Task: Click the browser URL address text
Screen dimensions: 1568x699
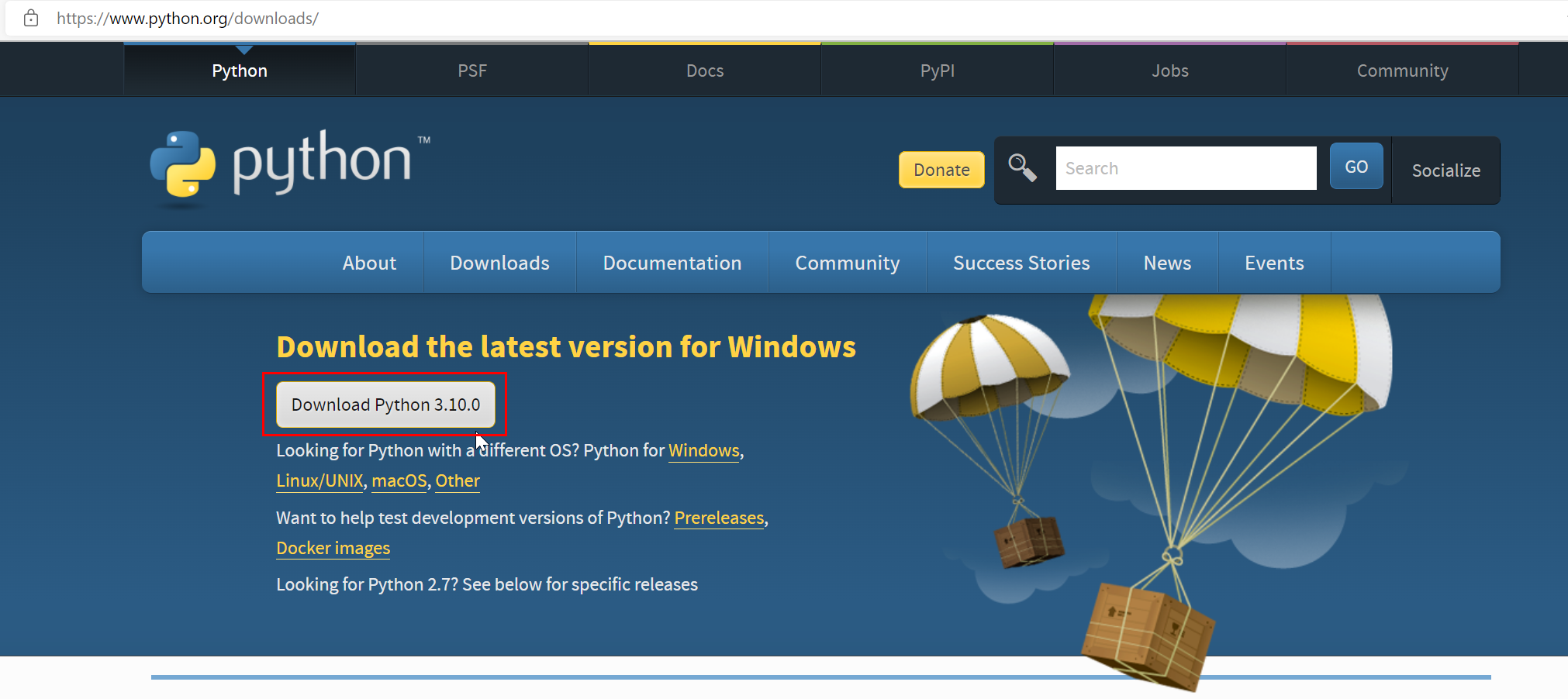Action: point(188,18)
